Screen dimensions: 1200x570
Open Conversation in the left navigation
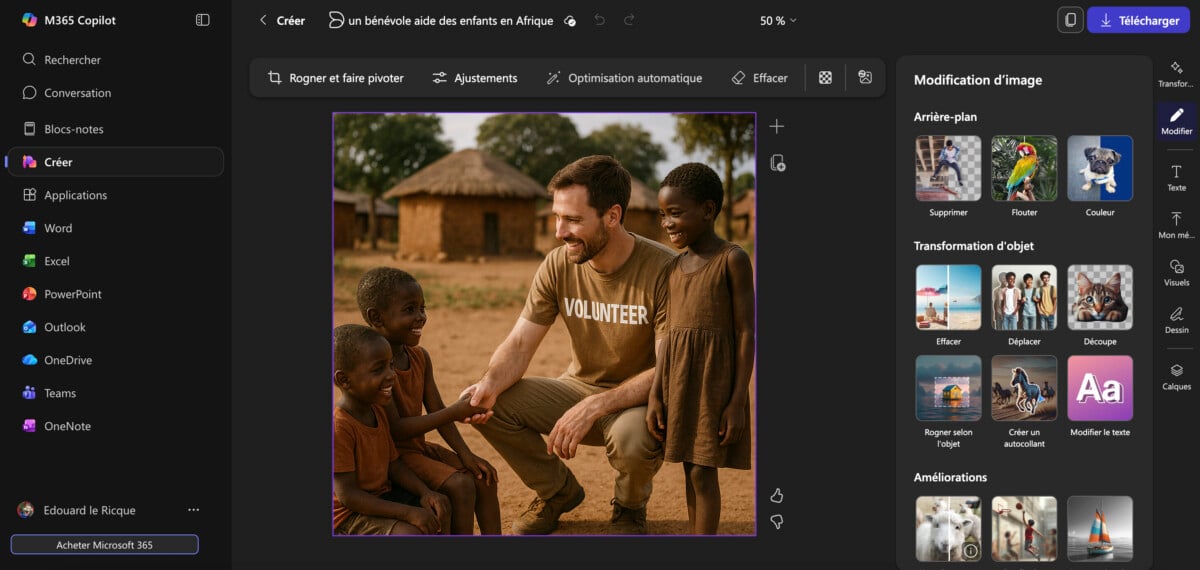(x=77, y=93)
